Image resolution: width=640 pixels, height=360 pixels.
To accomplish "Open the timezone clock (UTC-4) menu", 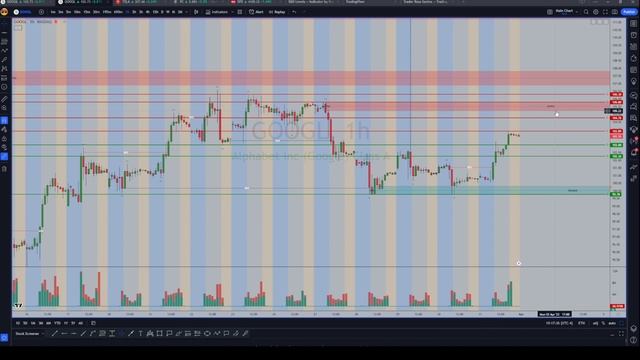I will (x=559, y=323).
